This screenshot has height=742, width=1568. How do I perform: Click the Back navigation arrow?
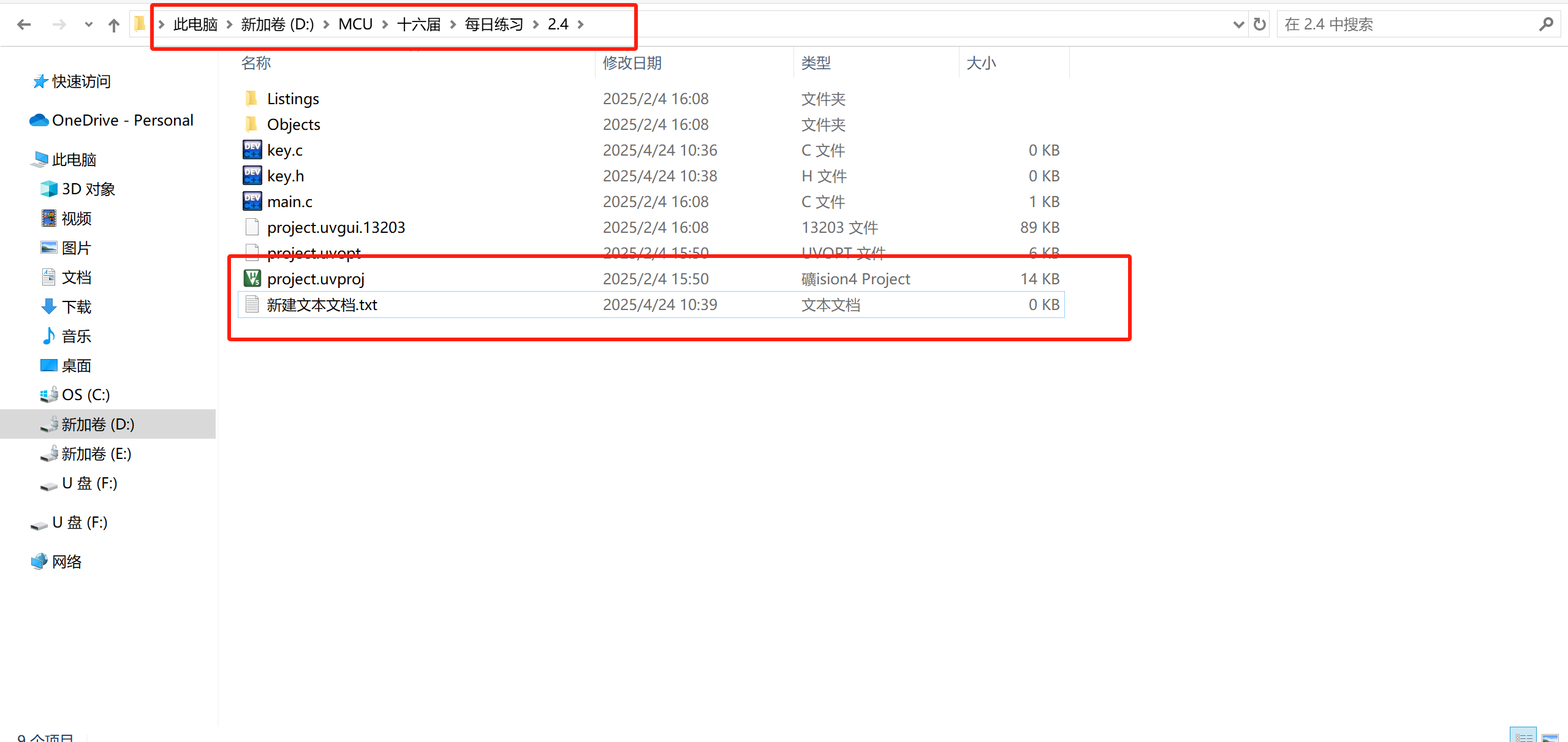pos(24,25)
